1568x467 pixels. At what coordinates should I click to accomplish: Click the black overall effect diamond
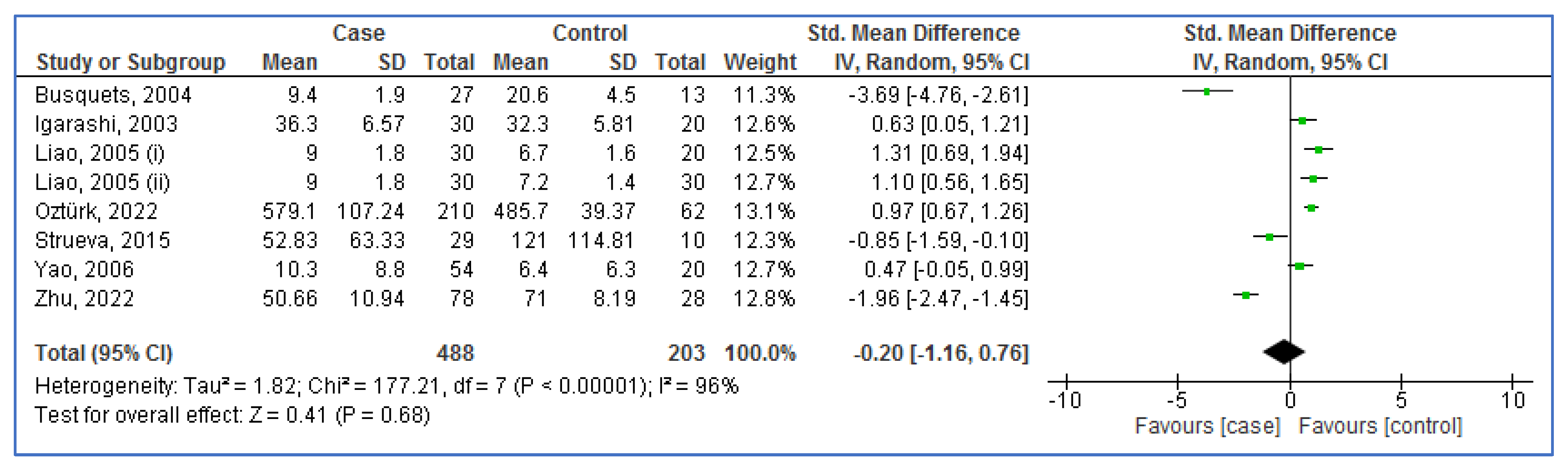click(1284, 352)
